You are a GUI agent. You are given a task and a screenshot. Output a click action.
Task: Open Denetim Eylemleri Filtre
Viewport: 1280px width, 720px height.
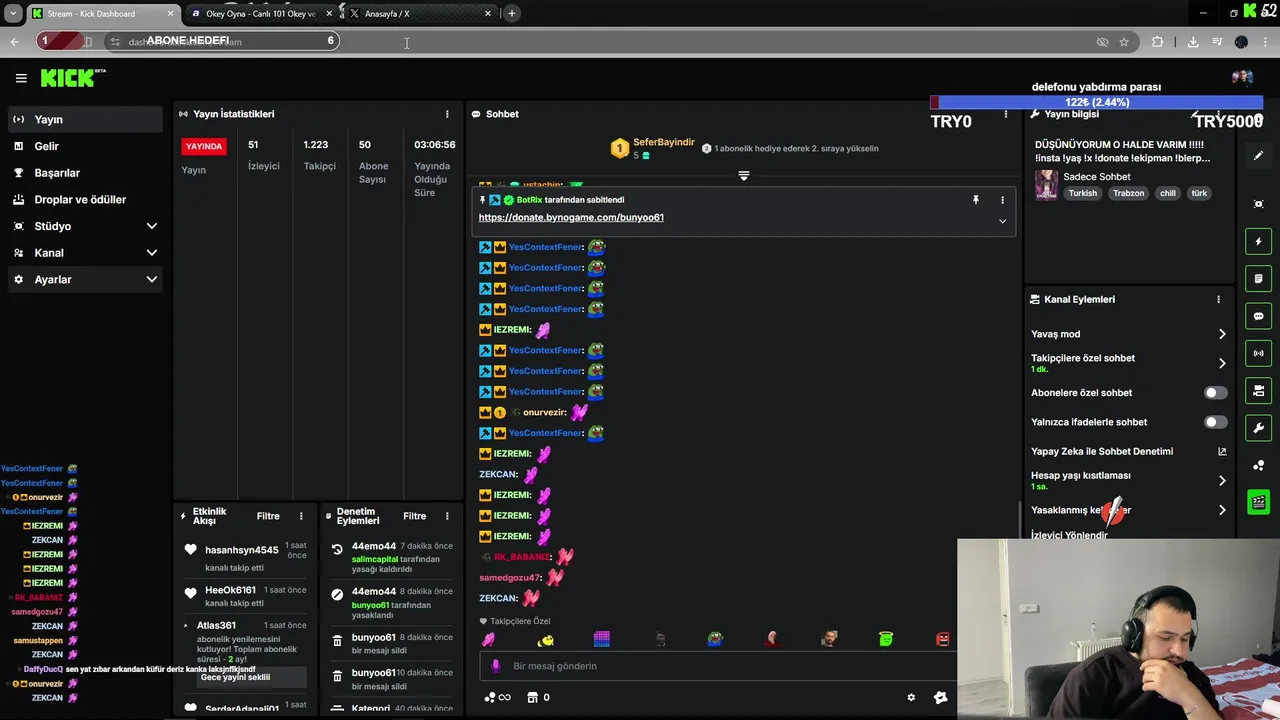click(414, 516)
